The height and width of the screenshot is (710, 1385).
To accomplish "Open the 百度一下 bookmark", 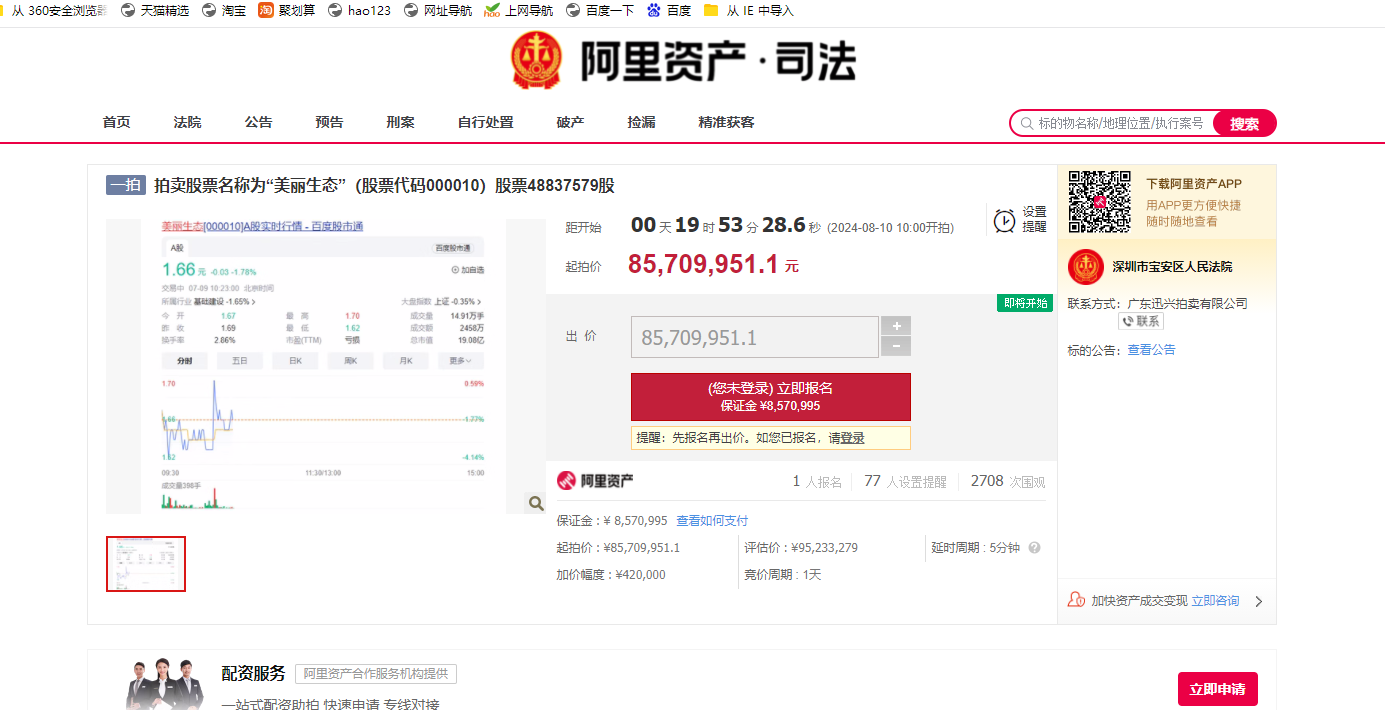I will coord(599,10).
